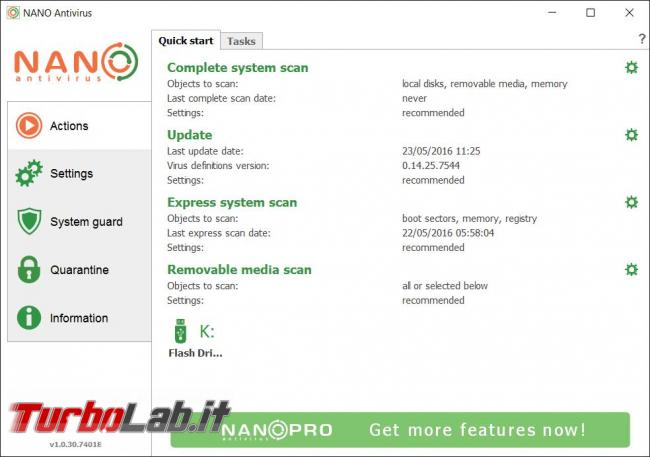Close the NANO Antivirus window
The image size is (650, 457).
point(629,12)
